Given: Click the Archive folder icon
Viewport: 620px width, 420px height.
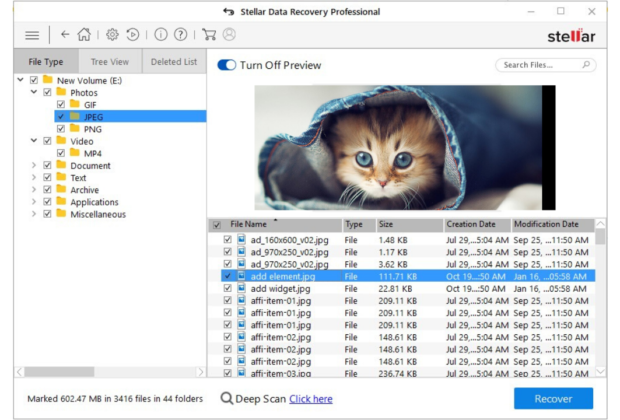Looking at the screenshot, I should tap(61, 189).
